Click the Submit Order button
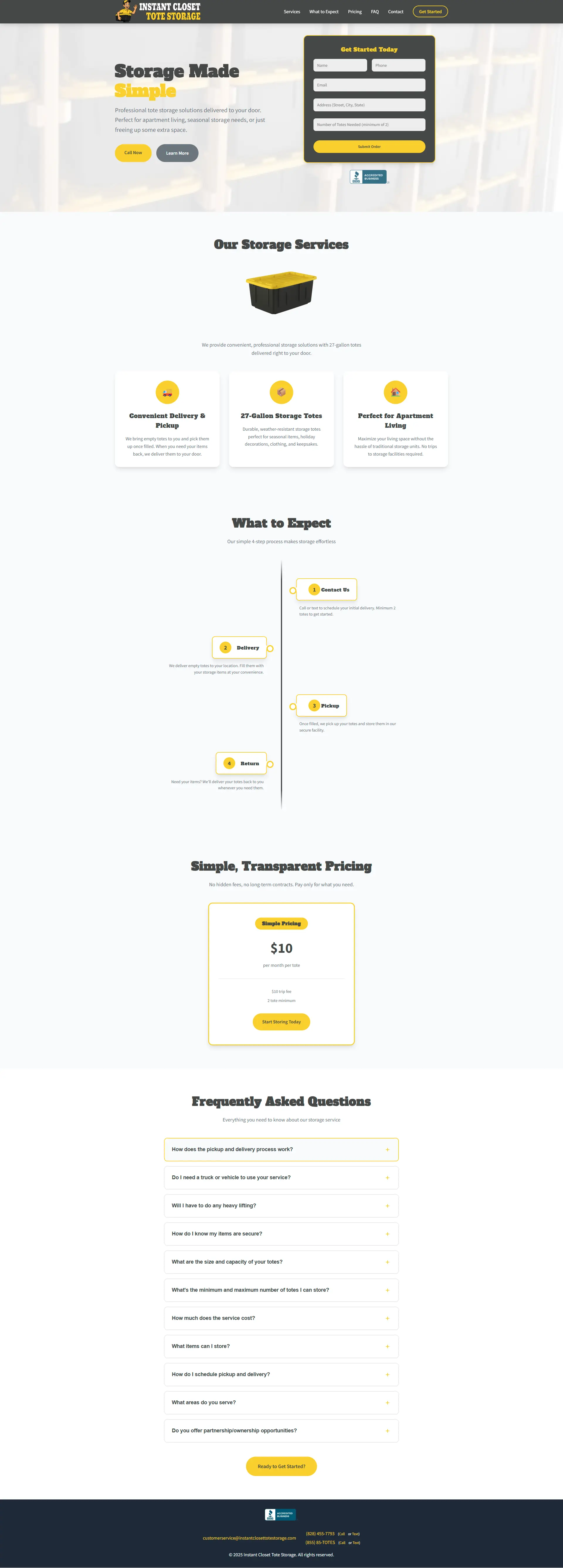 369,147
